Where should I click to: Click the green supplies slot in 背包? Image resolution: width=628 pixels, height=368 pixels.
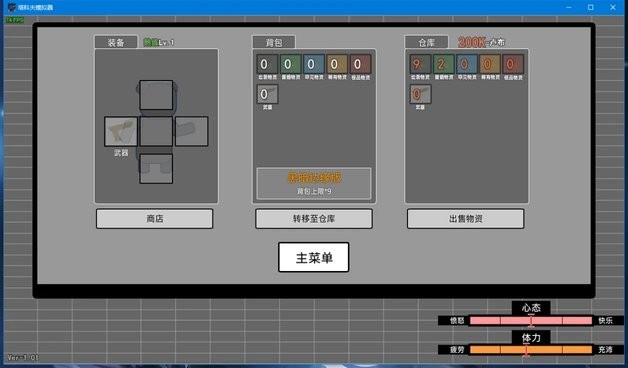tap(290, 64)
